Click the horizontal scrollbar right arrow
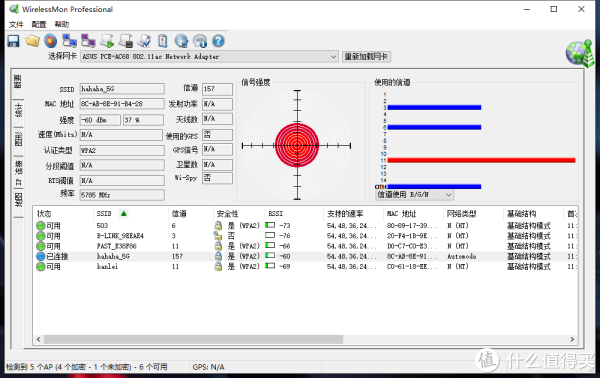Screen dimensions: 600x378 coord(572,339)
